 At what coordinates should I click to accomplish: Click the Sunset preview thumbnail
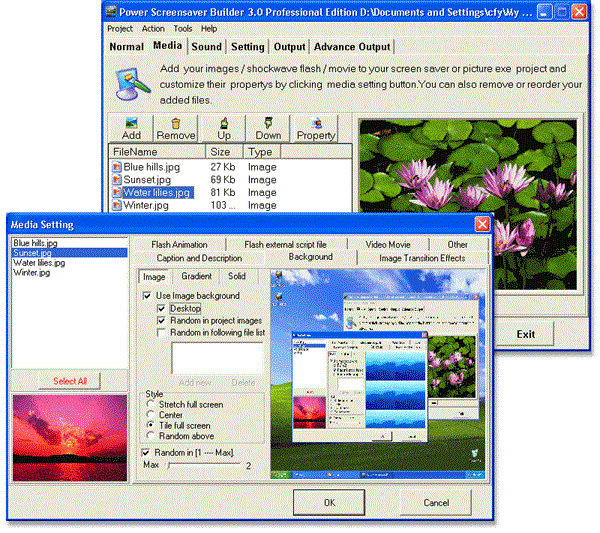tap(70, 438)
